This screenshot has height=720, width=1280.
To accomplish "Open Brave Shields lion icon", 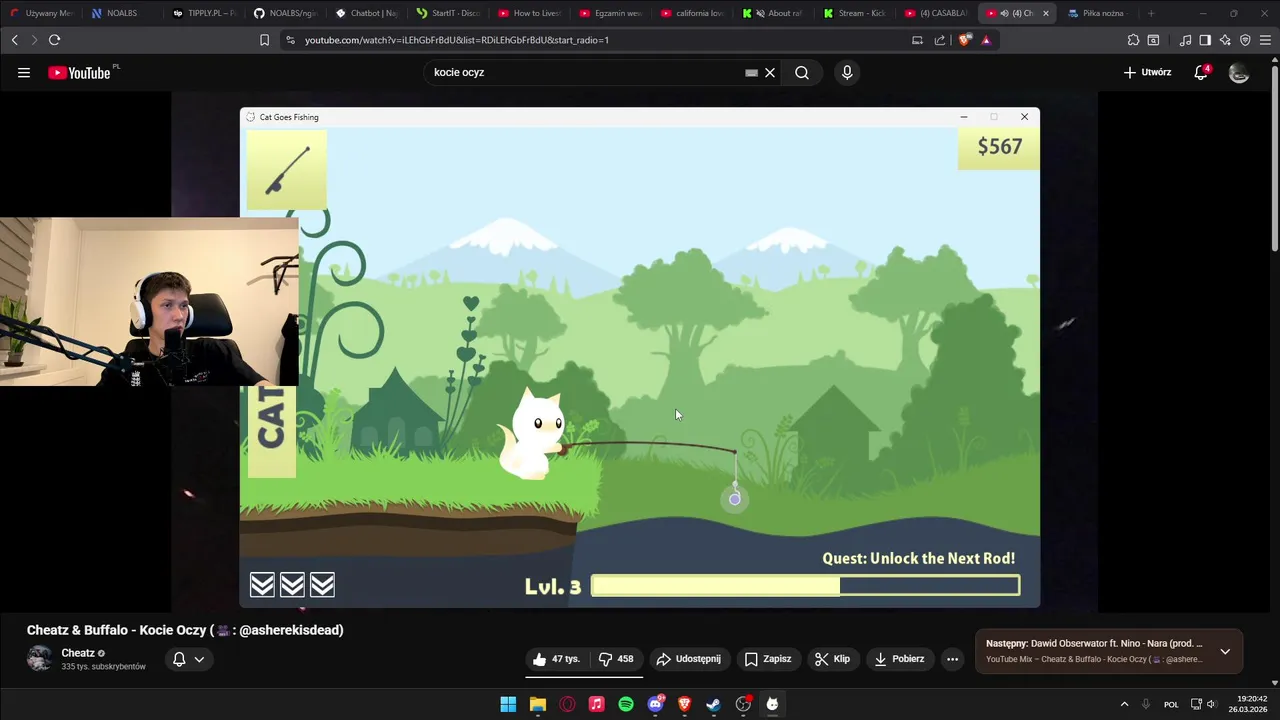I will point(964,40).
